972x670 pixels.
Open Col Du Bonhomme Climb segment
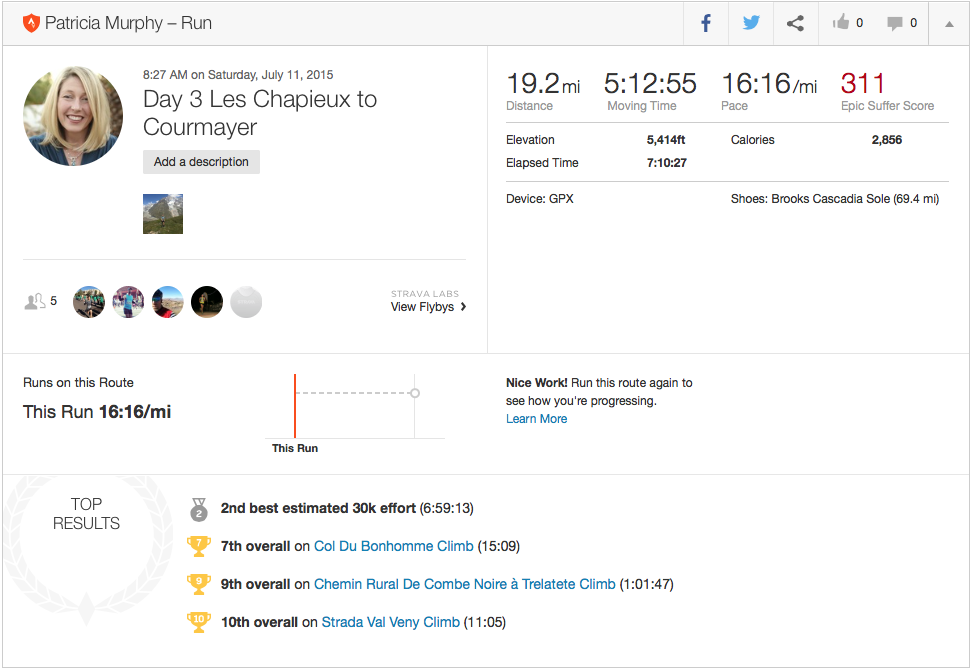point(393,546)
